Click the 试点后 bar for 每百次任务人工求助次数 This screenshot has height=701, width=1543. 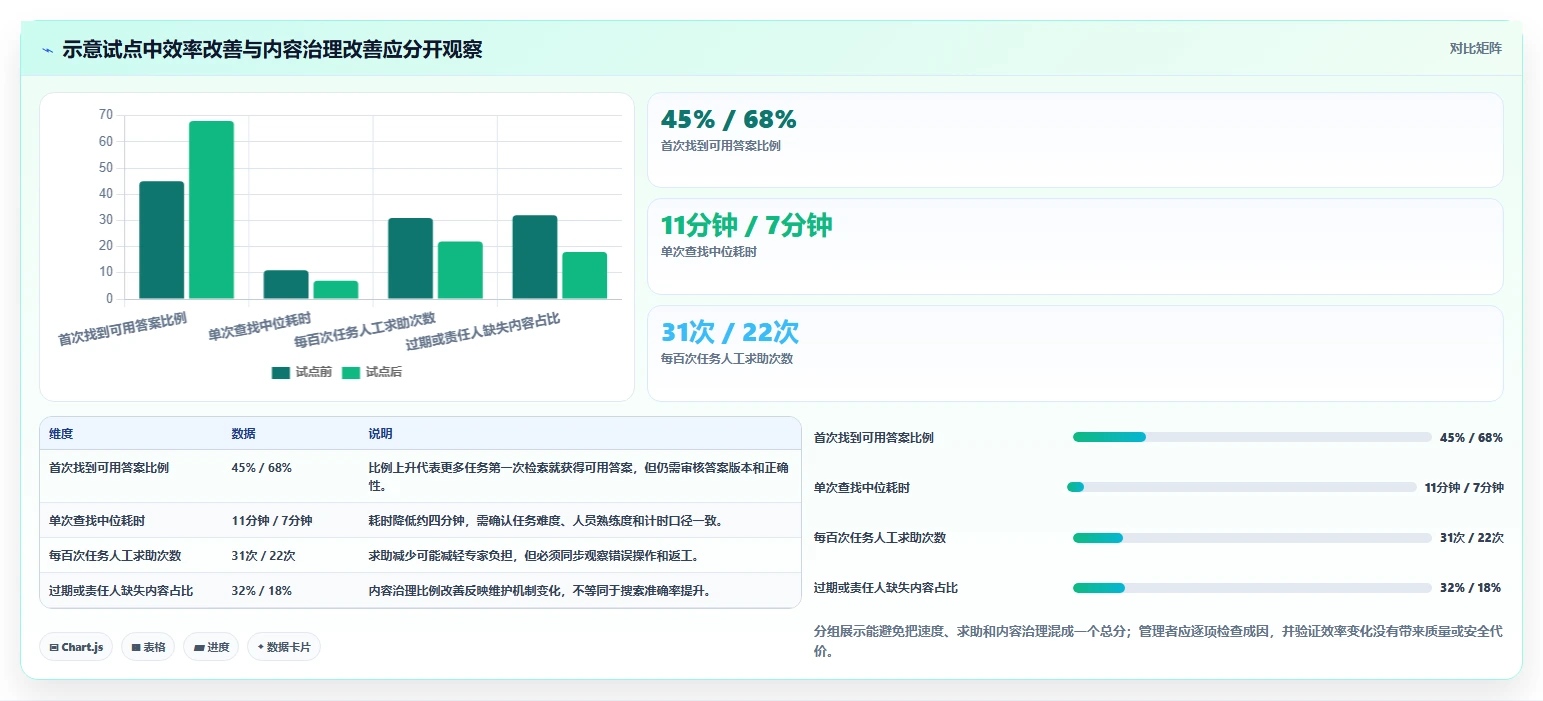[x=460, y=270]
